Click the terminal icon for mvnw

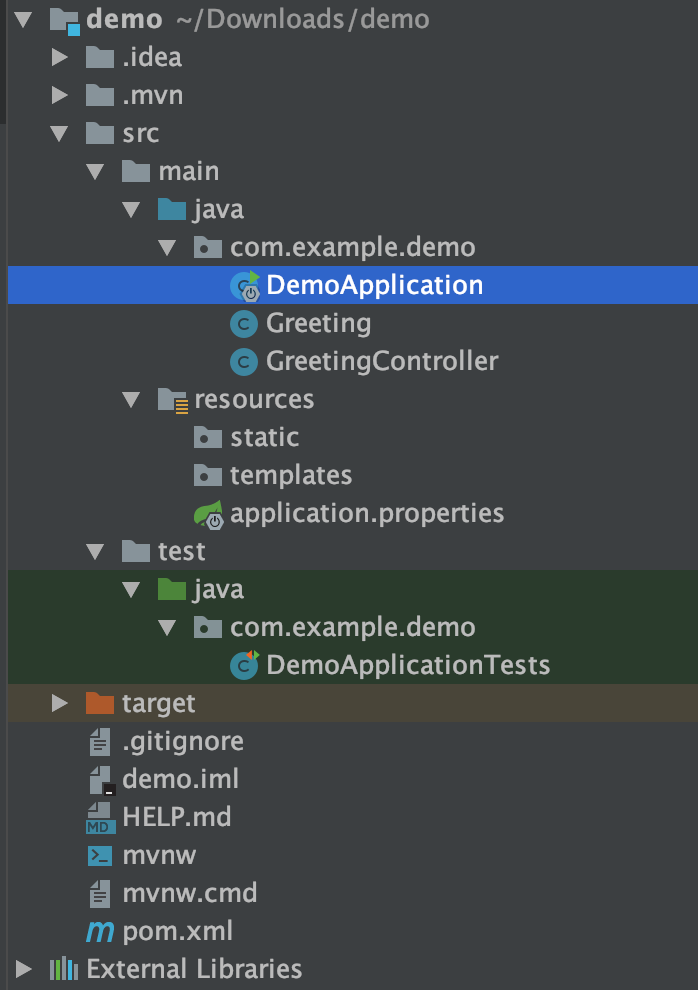tap(100, 856)
